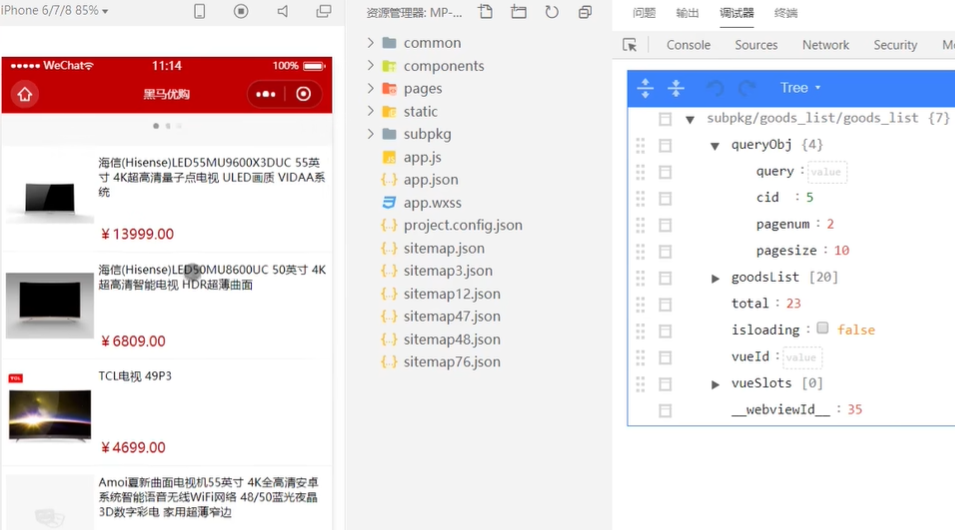Expand the vueSlots array node
Viewport: 955px width, 530px height.
(715, 384)
